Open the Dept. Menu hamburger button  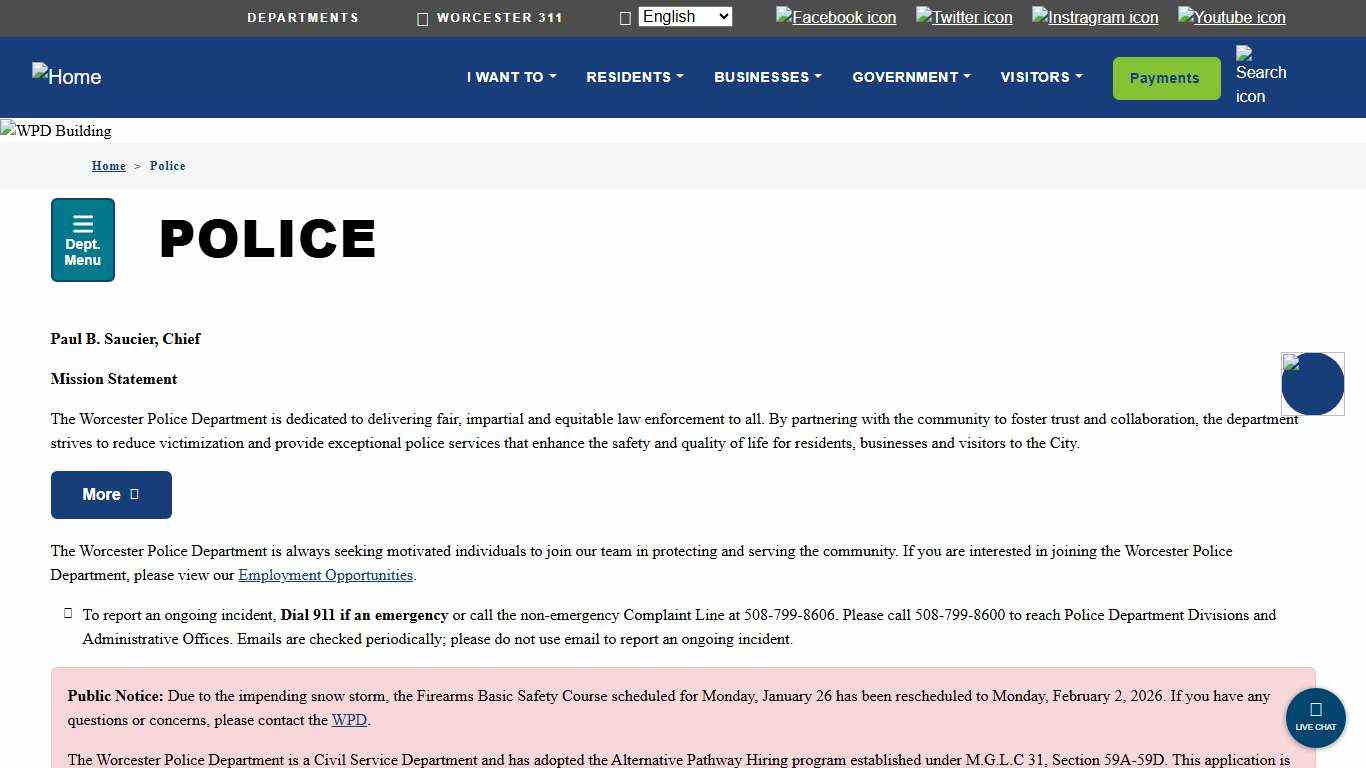(83, 240)
